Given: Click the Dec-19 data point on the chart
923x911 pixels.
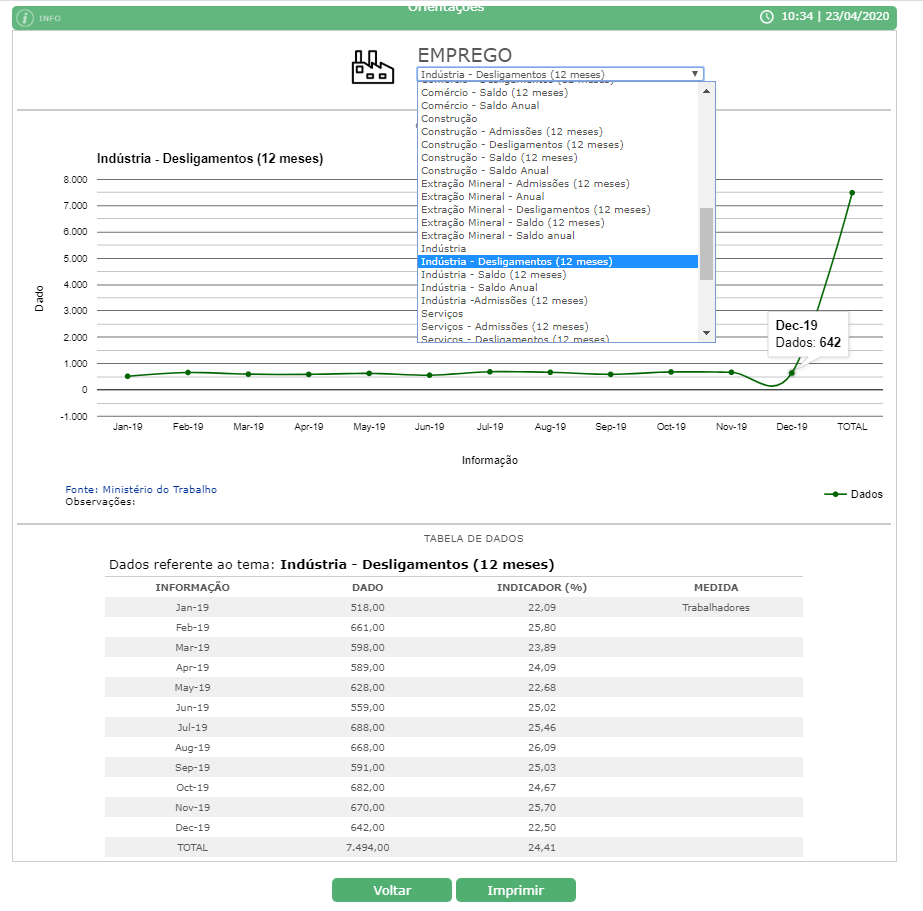Looking at the screenshot, I should tap(792, 373).
